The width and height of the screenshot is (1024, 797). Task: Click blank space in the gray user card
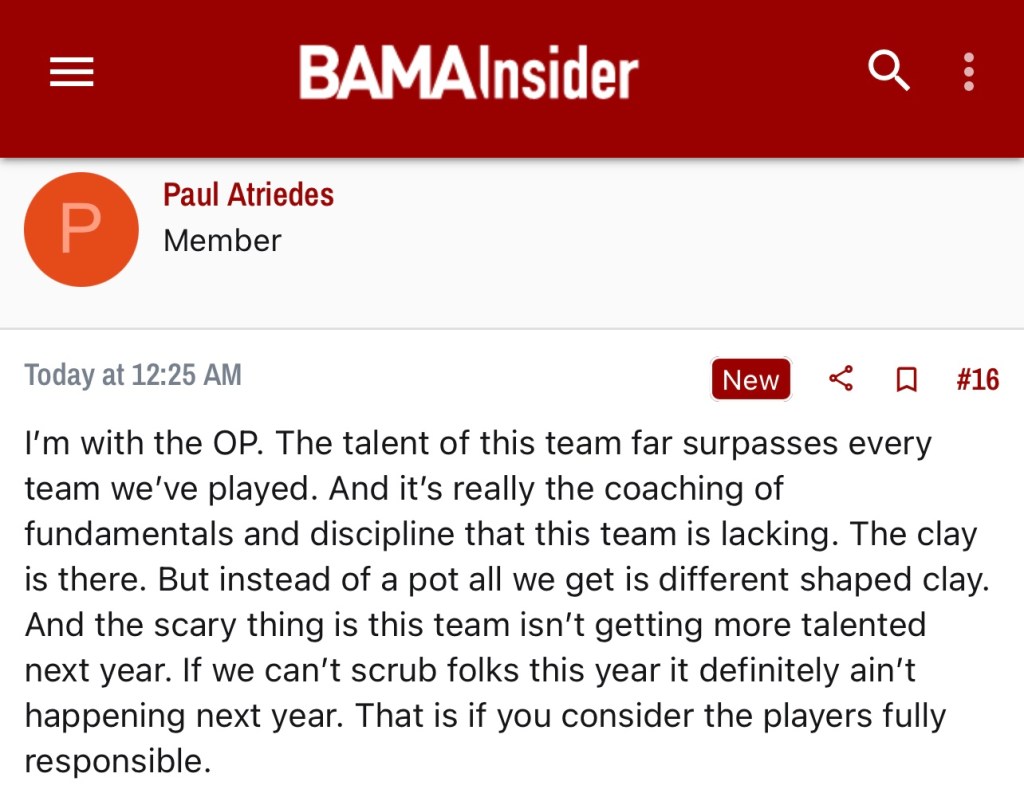point(650,250)
